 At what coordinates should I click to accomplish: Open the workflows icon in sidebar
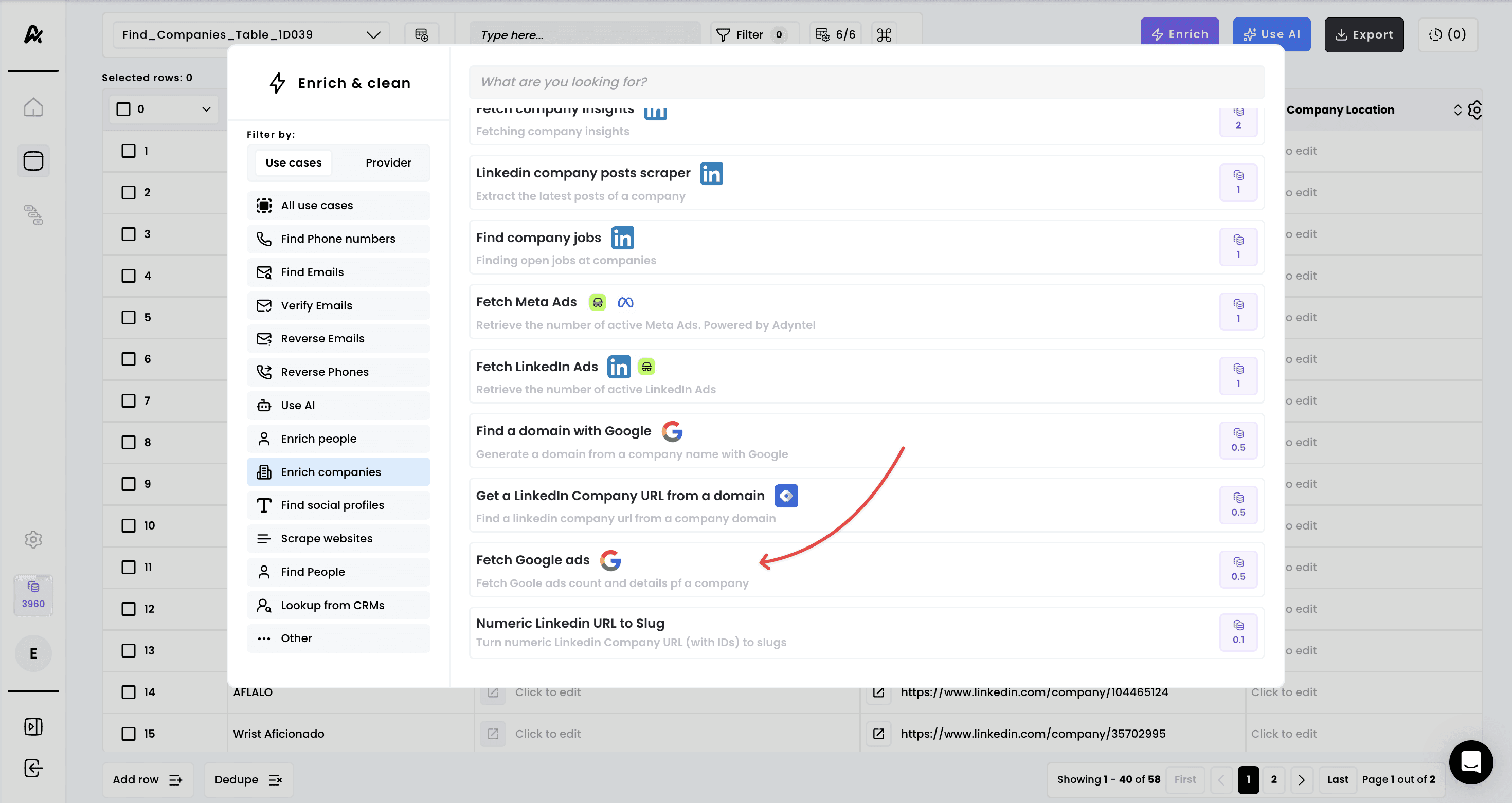[x=33, y=215]
